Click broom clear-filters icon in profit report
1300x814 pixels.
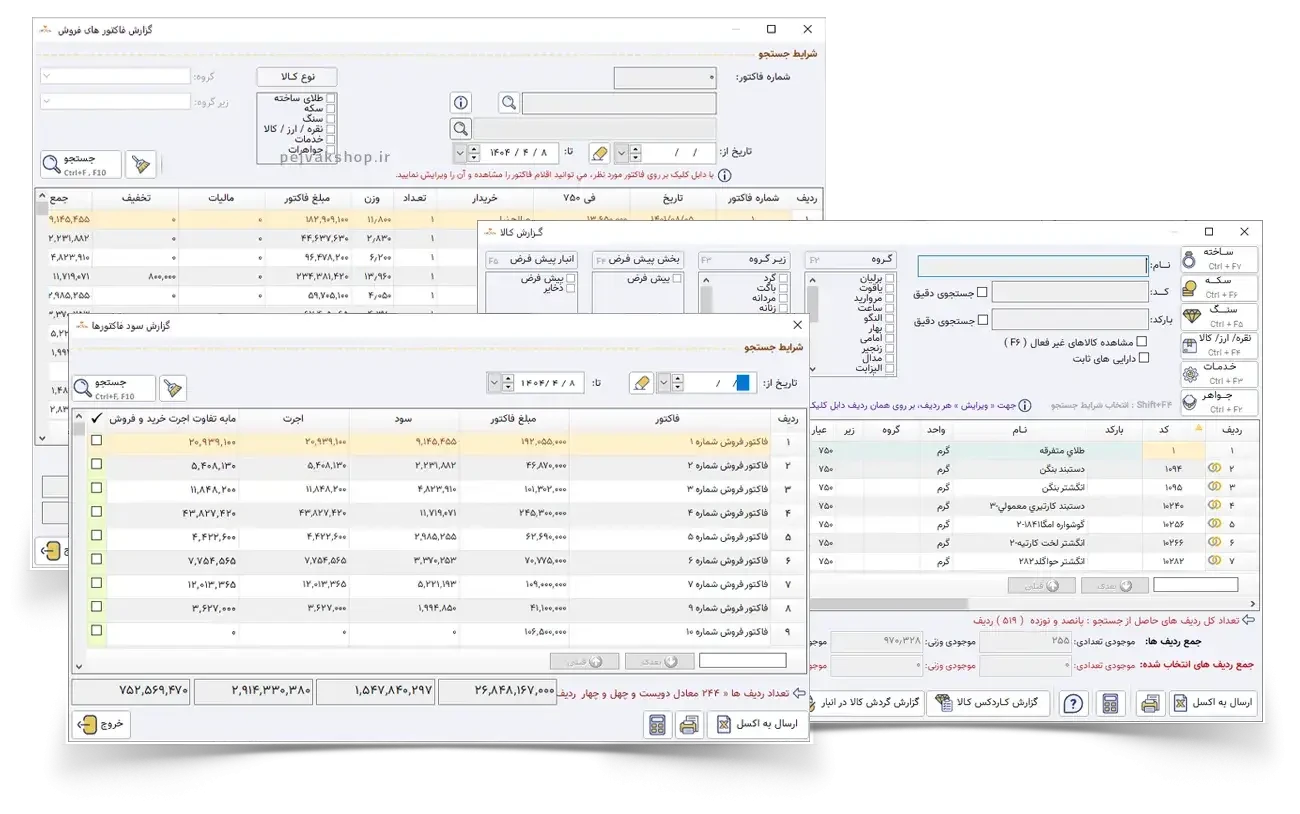(x=173, y=388)
